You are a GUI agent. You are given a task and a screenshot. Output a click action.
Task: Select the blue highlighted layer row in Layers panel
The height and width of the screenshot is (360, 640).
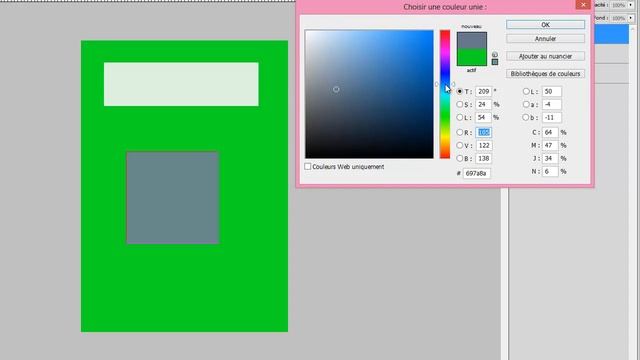coord(611,35)
